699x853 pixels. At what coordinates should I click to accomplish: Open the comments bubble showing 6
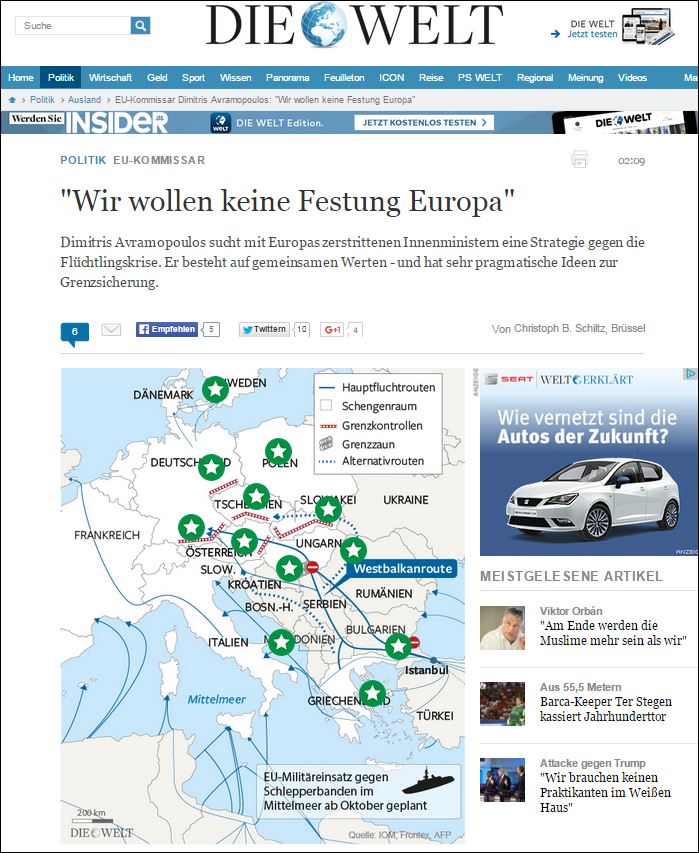point(75,331)
